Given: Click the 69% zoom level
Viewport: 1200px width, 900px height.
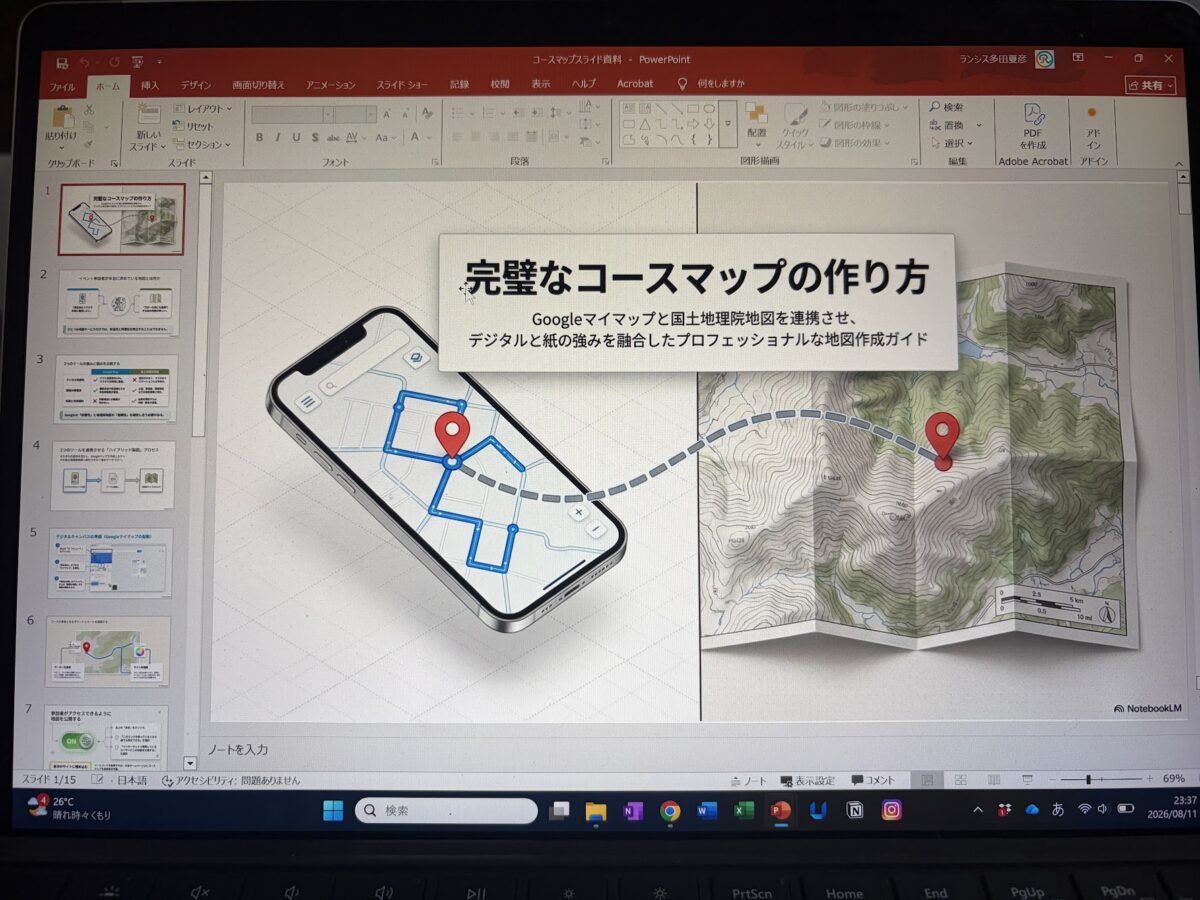Looking at the screenshot, I should (1173, 778).
